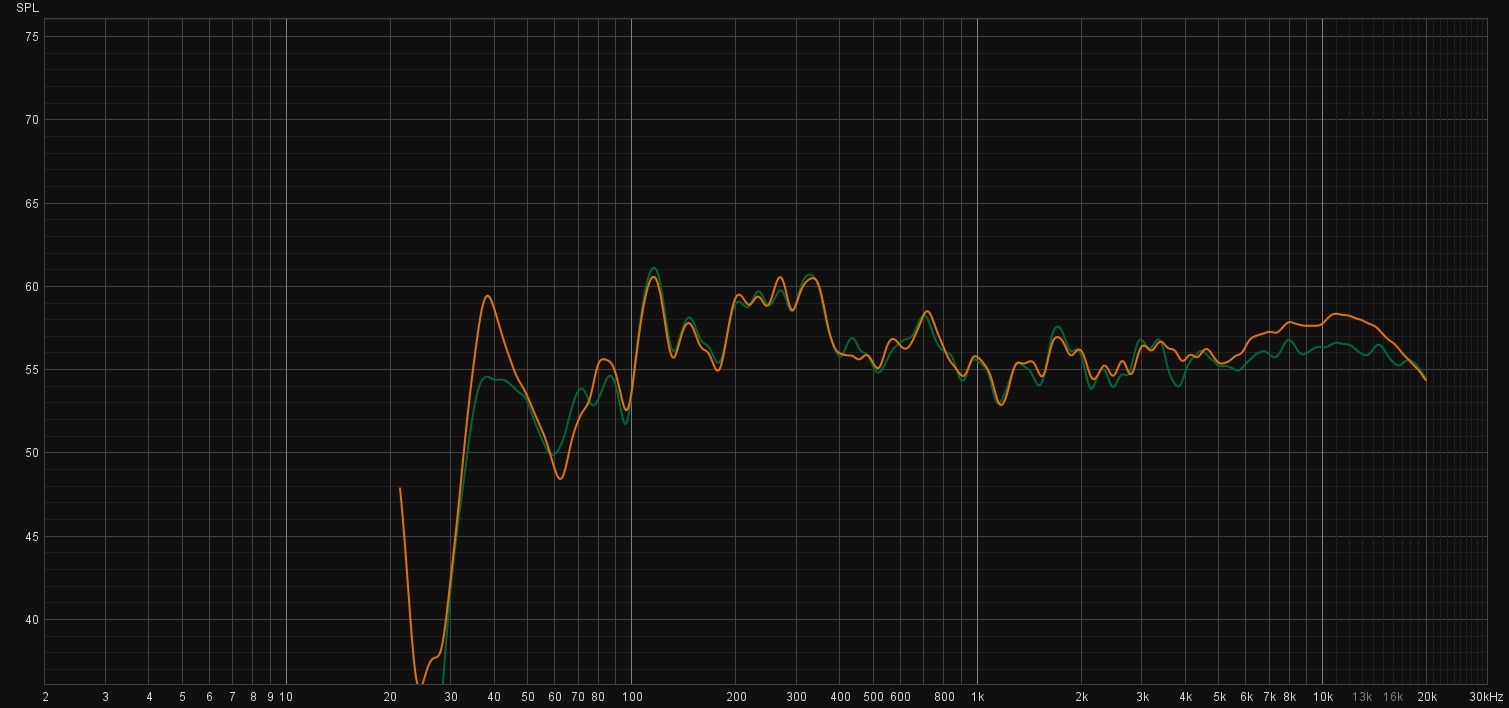Click the 8k frequency axis label
1509x708 pixels.
pyautogui.click(x=1290, y=697)
